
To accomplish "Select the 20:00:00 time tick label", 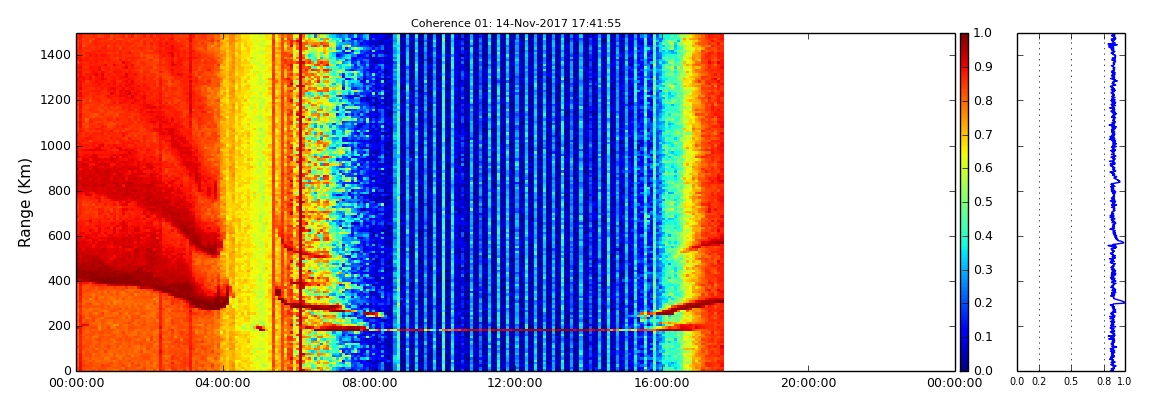I will pyautogui.click(x=808, y=383).
